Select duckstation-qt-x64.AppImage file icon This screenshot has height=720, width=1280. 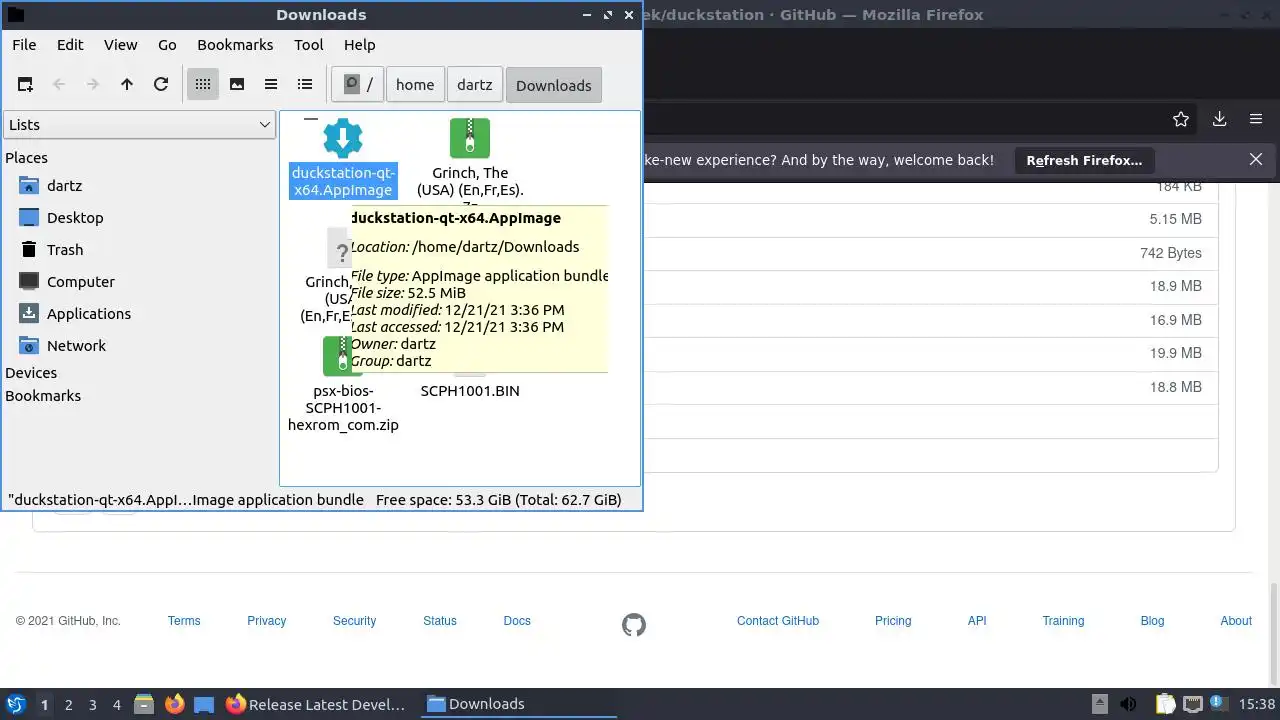point(343,138)
